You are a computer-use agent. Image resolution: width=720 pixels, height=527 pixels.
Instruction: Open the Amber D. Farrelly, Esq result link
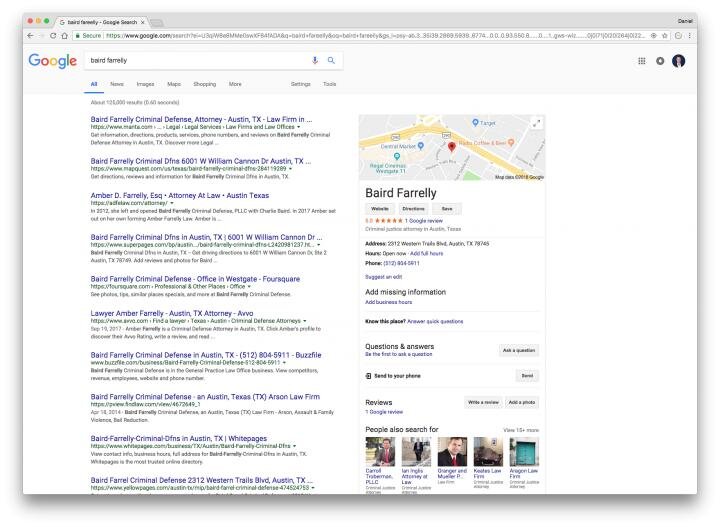[180, 196]
